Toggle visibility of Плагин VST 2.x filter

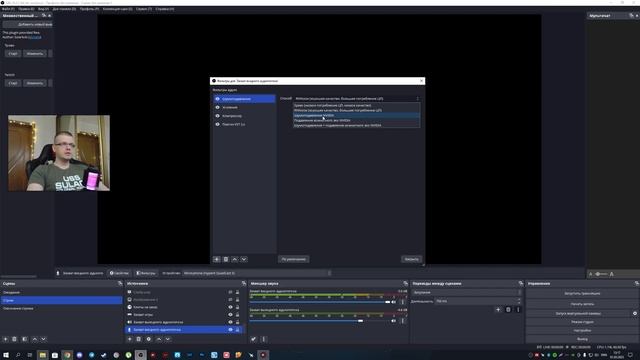pyautogui.click(x=218, y=124)
